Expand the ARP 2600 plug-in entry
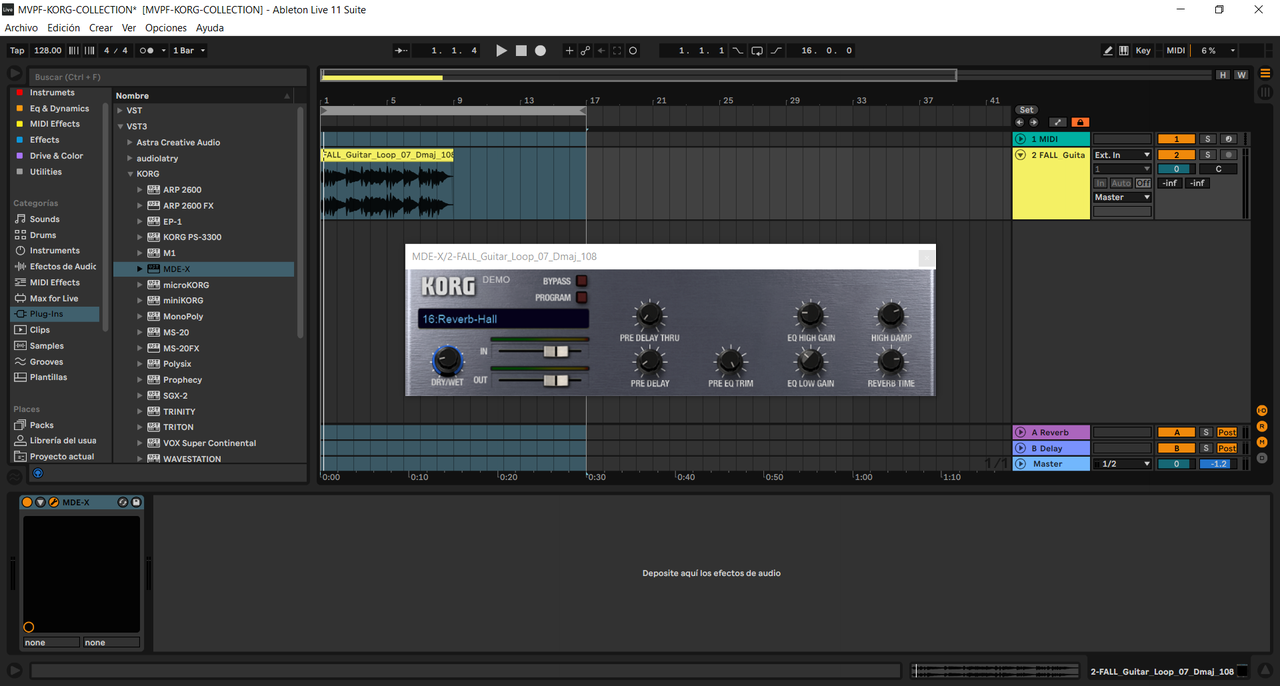Screen dimensions: 1280x686 pyautogui.click(x=141, y=190)
